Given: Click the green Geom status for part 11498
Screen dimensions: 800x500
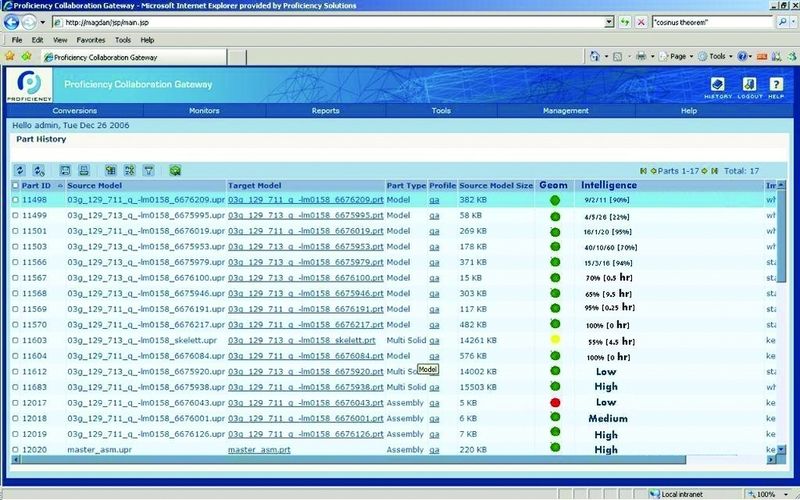Looking at the screenshot, I should 555,200.
